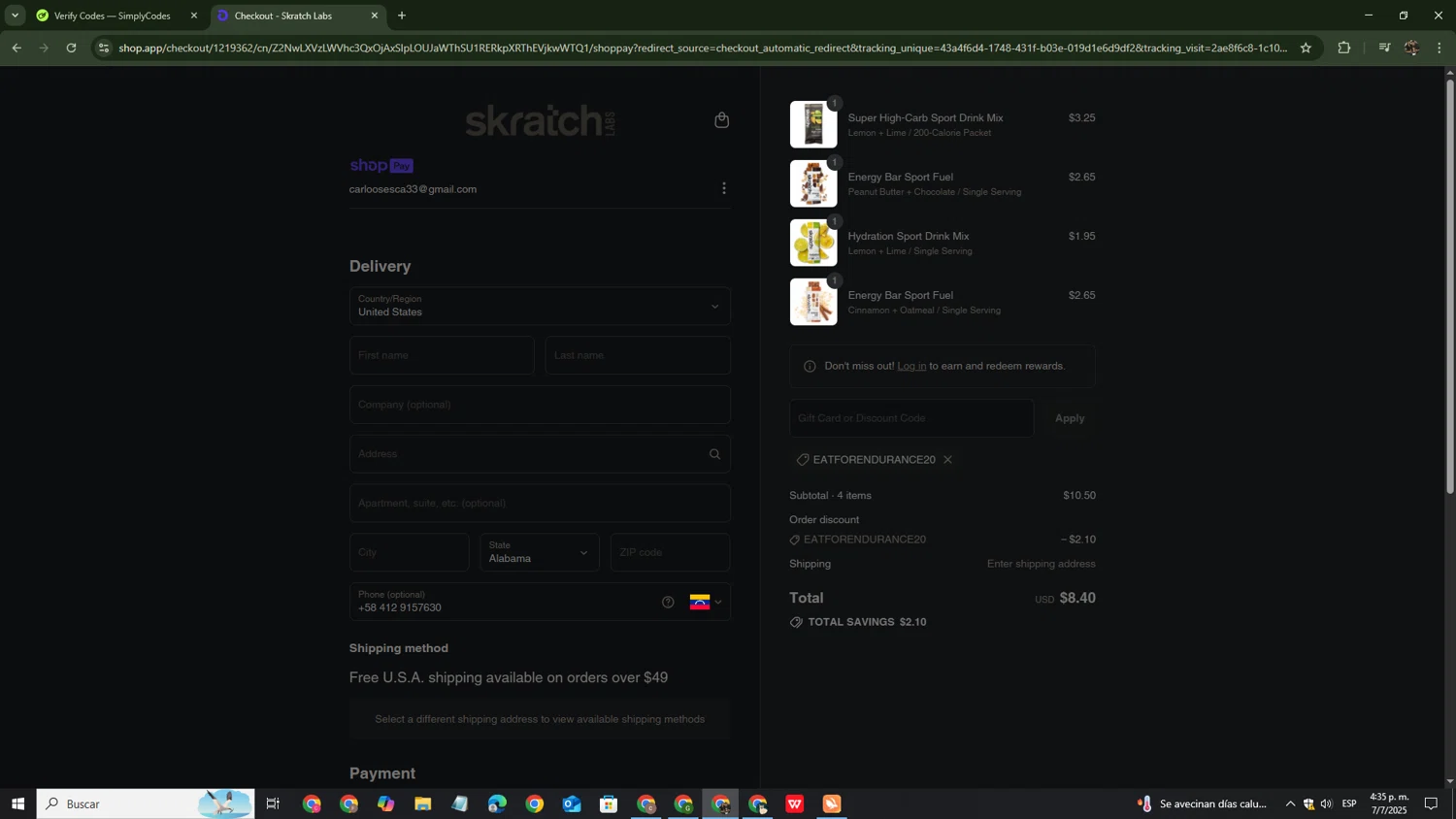Reload the checkout page
Image resolution: width=1456 pixels, height=819 pixels.
coord(71,48)
